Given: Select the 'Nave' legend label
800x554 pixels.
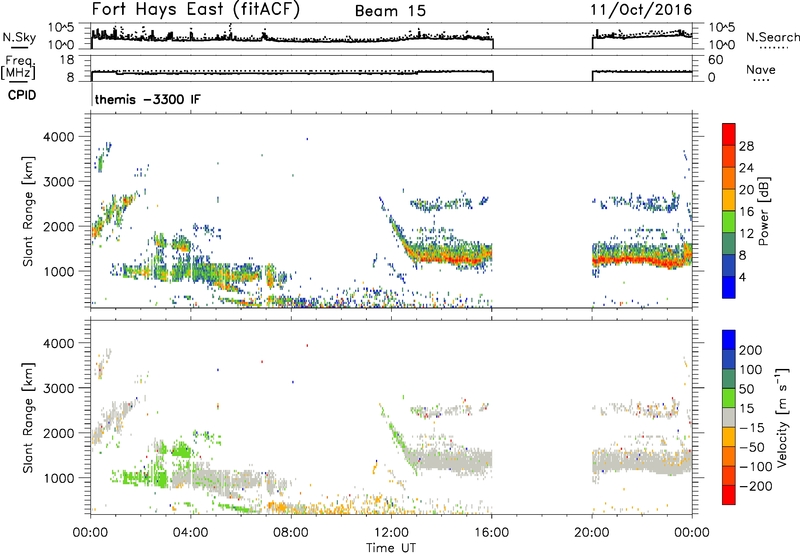Looking at the screenshot, I should point(761,70).
